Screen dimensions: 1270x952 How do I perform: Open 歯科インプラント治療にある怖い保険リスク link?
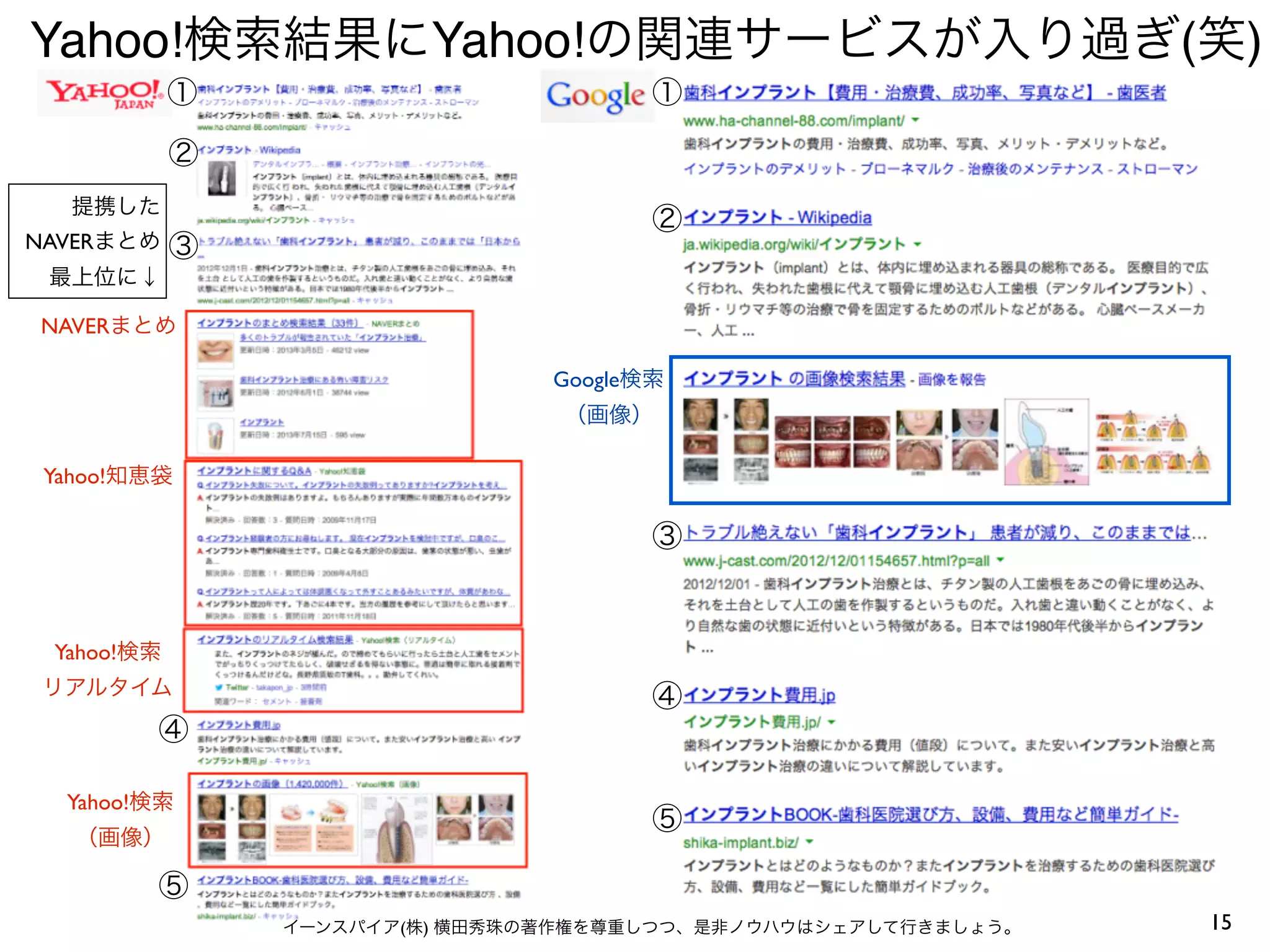click(314, 379)
